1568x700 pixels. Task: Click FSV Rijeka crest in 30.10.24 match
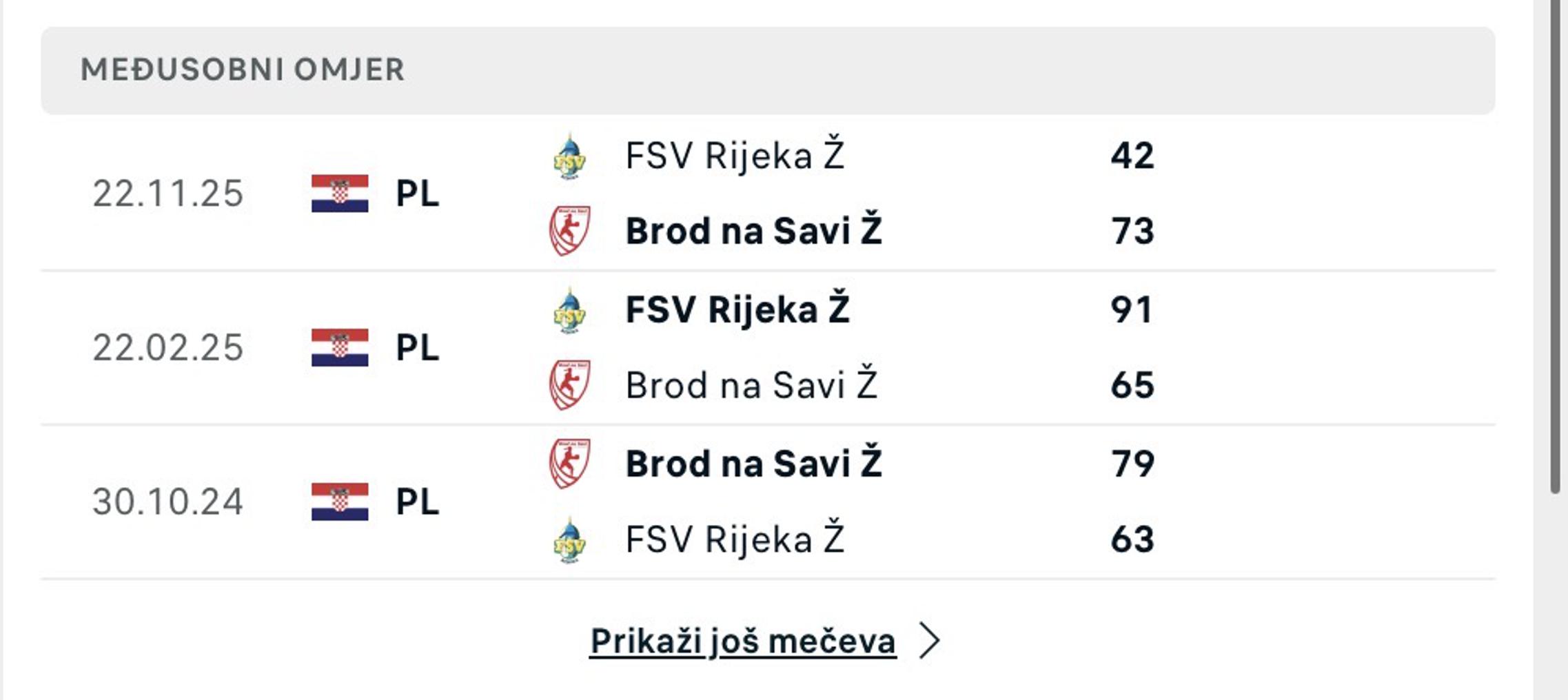click(569, 540)
